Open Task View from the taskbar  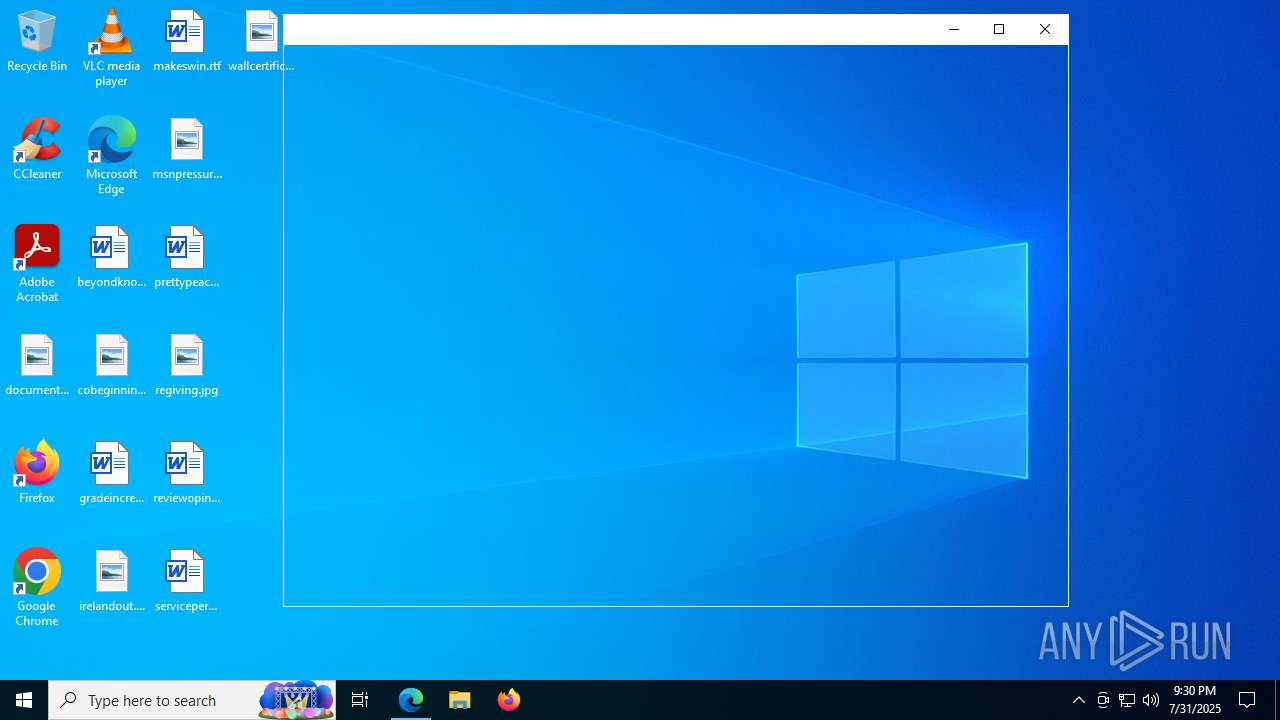360,700
